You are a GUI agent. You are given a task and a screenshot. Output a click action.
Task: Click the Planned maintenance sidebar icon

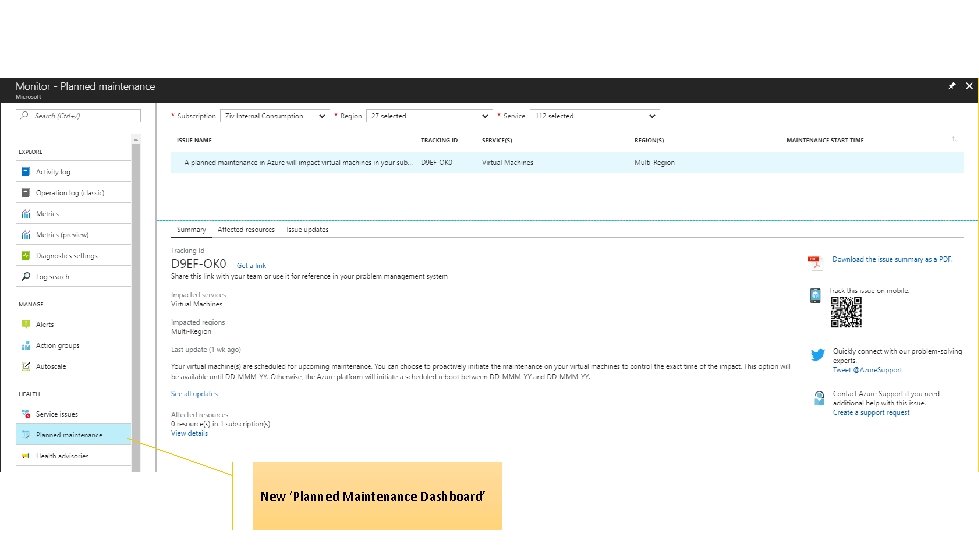point(26,434)
